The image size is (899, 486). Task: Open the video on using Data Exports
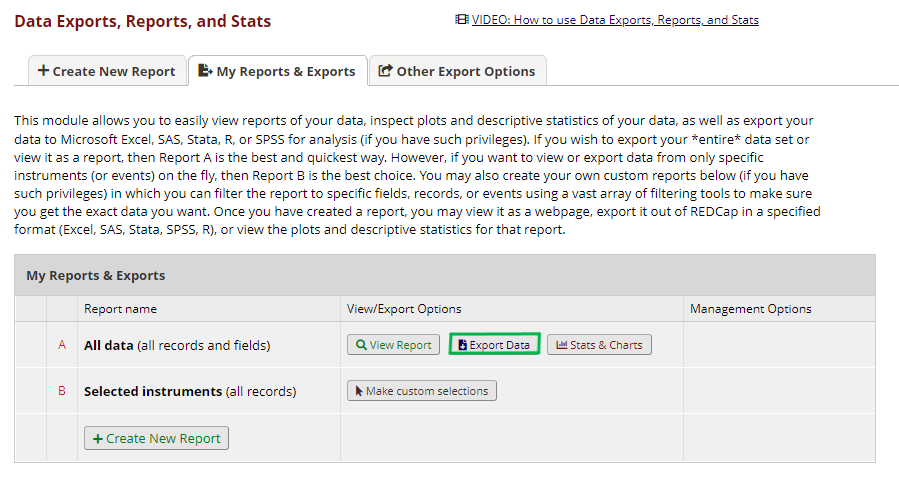(615, 20)
